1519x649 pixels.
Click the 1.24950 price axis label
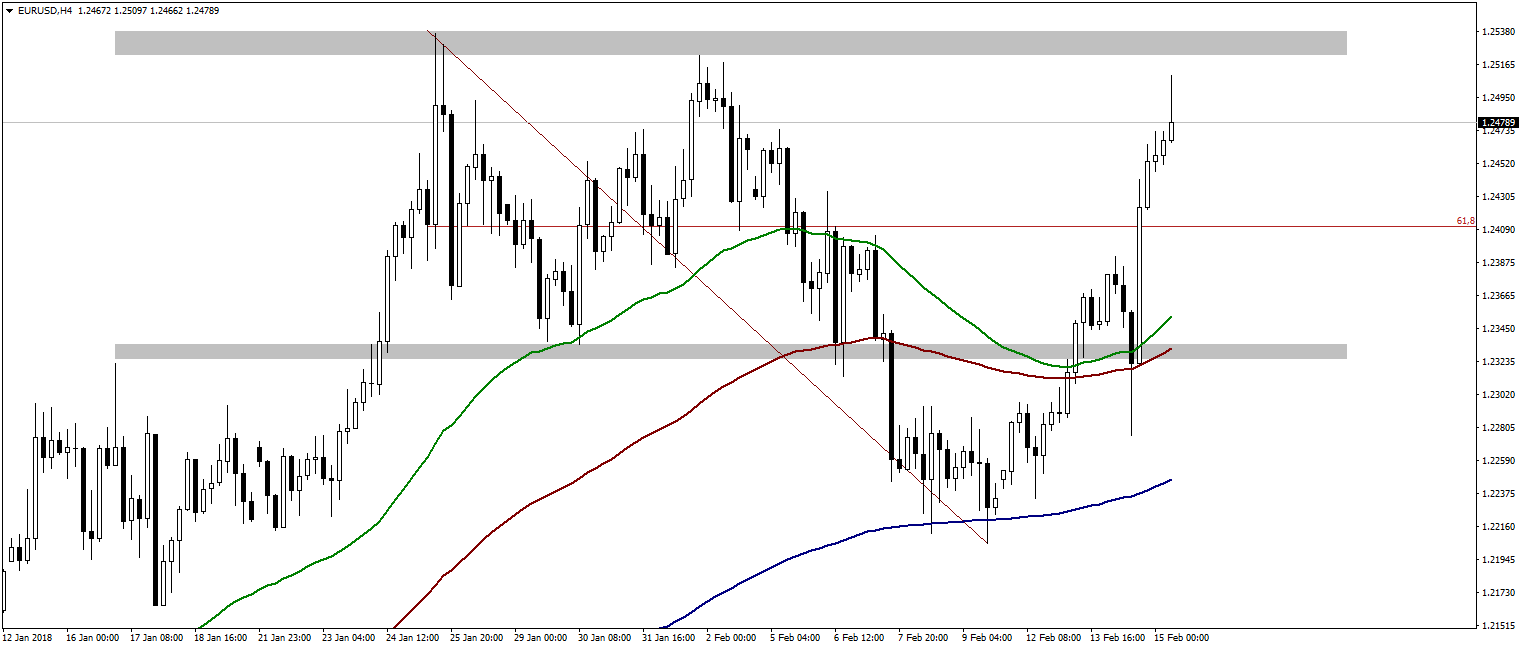1496,98
